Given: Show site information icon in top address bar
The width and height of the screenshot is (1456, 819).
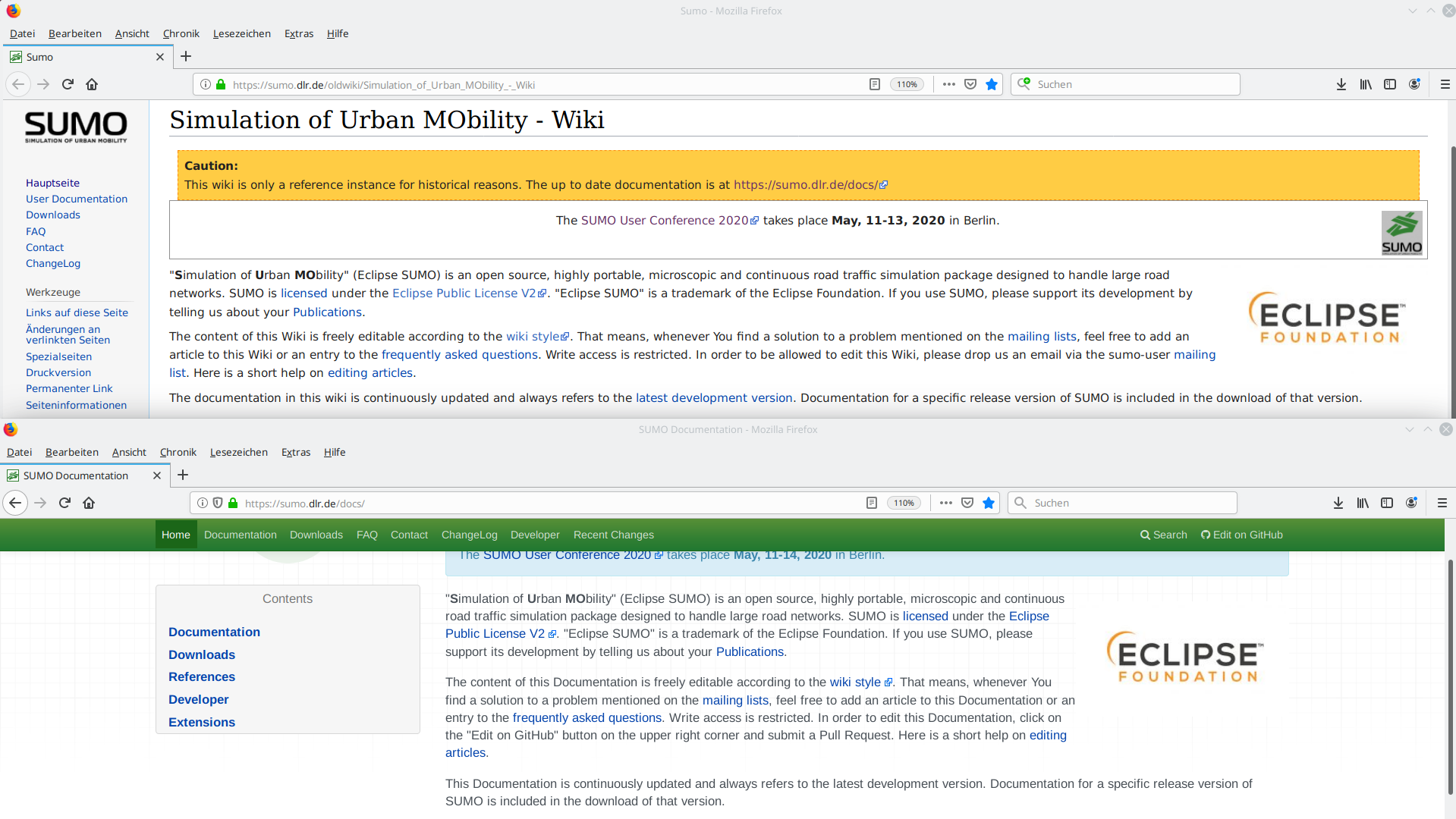Looking at the screenshot, I should [206, 84].
